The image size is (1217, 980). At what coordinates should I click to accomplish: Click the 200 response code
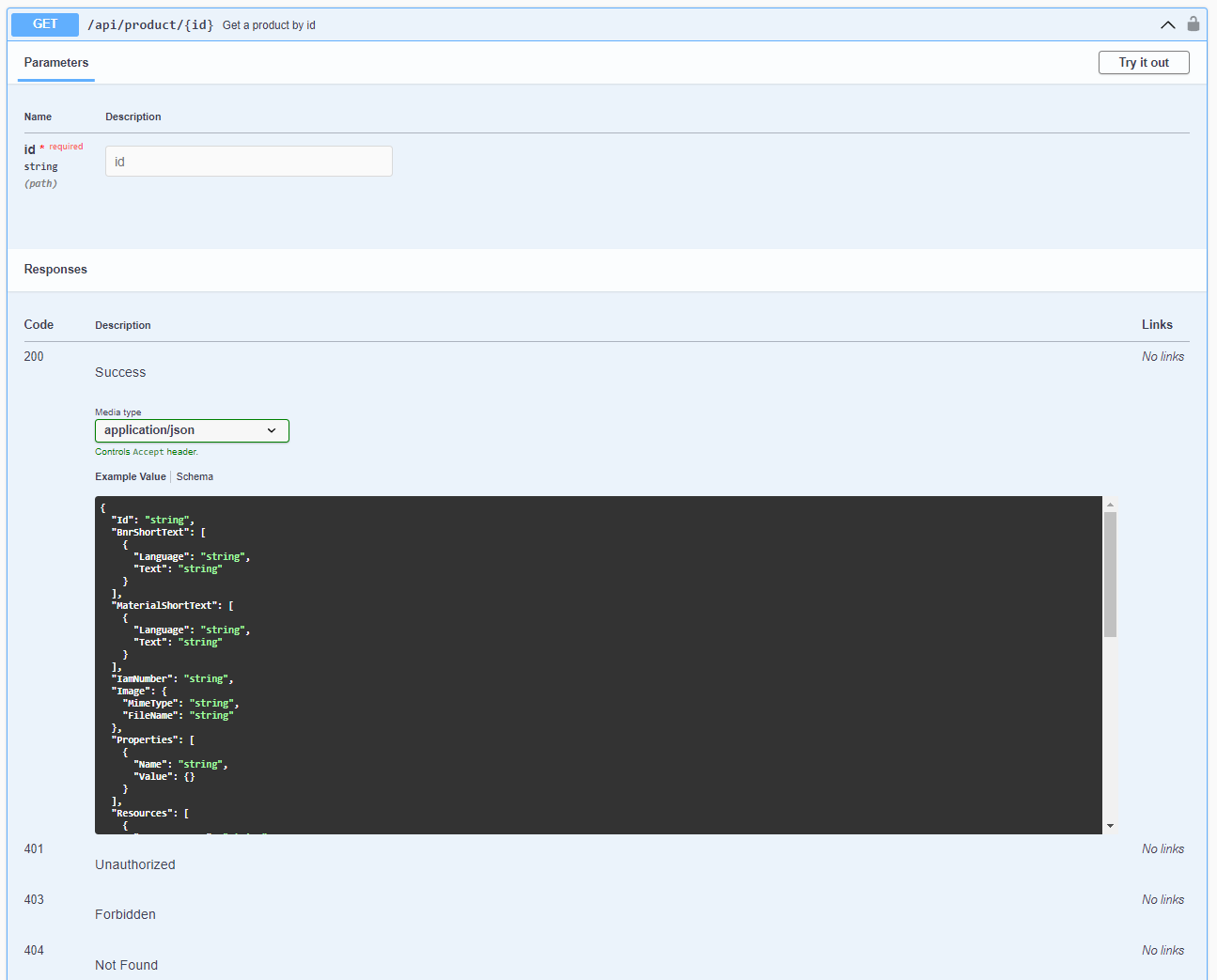(34, 357)
